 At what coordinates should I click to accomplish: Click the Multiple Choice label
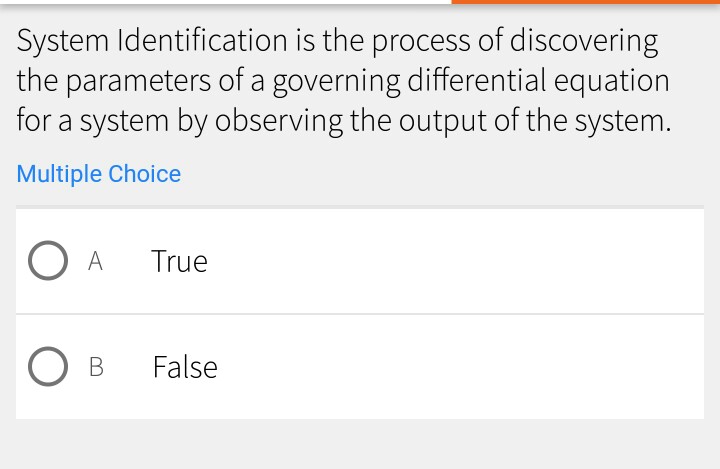[99, 174]
